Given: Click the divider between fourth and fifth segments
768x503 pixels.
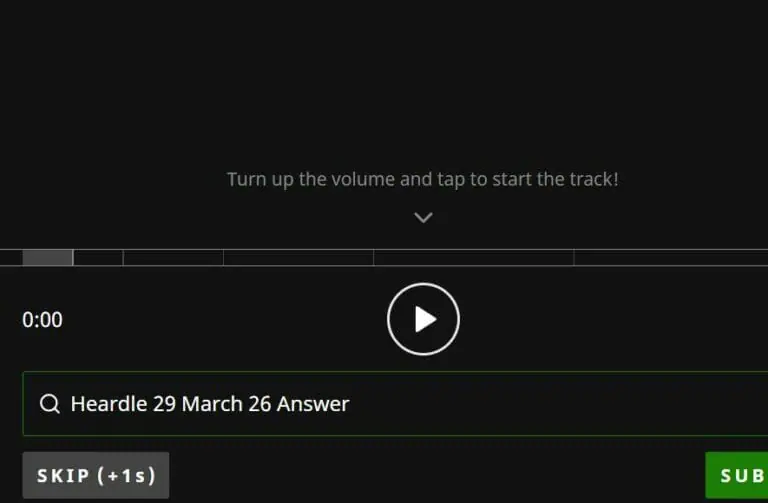Looking at the screenshot, I should (374, 258).
